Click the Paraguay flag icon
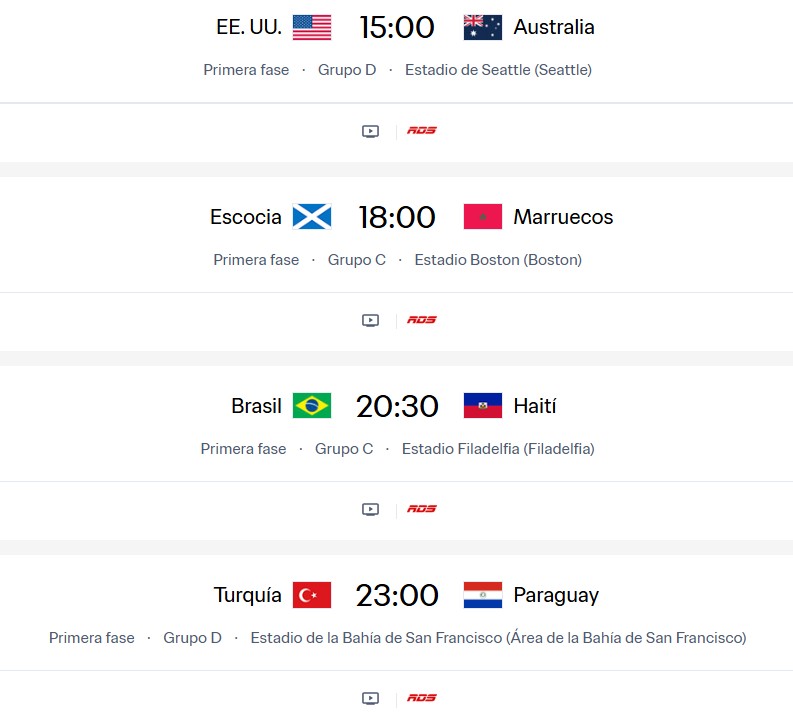The height and width of the screenshot is (712, 793). click(483, 595)
